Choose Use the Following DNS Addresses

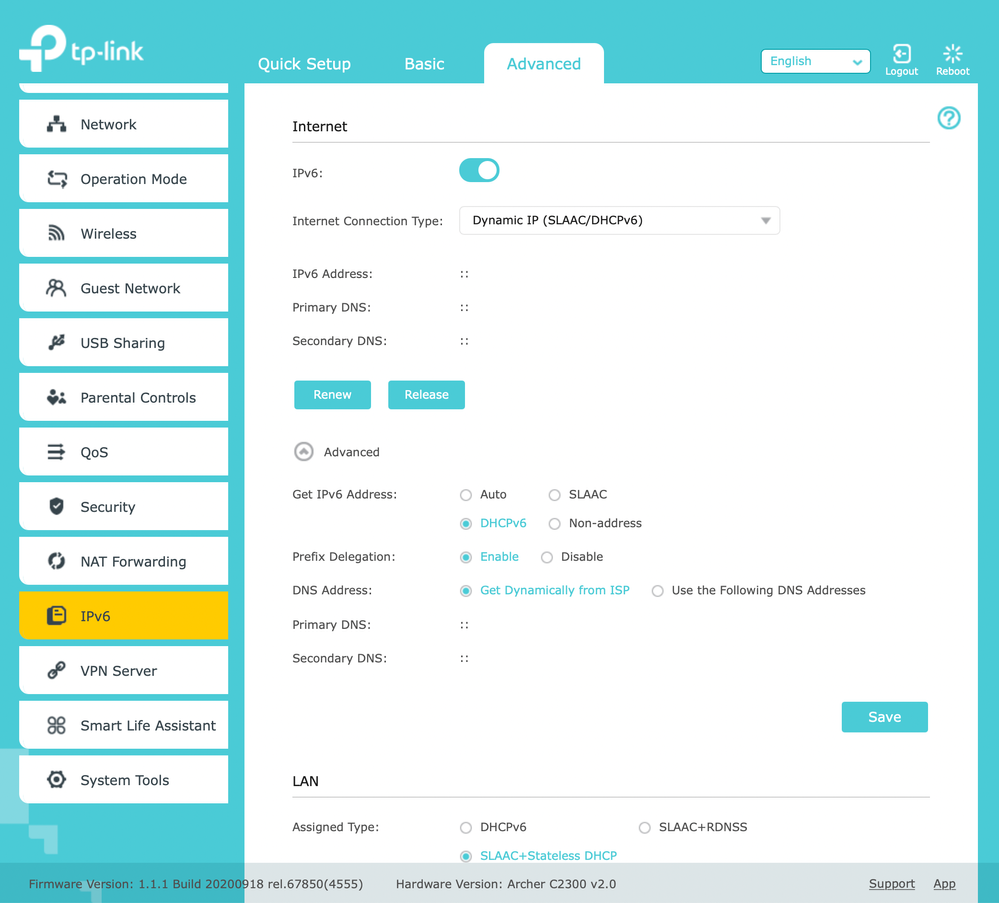(658, 591)
